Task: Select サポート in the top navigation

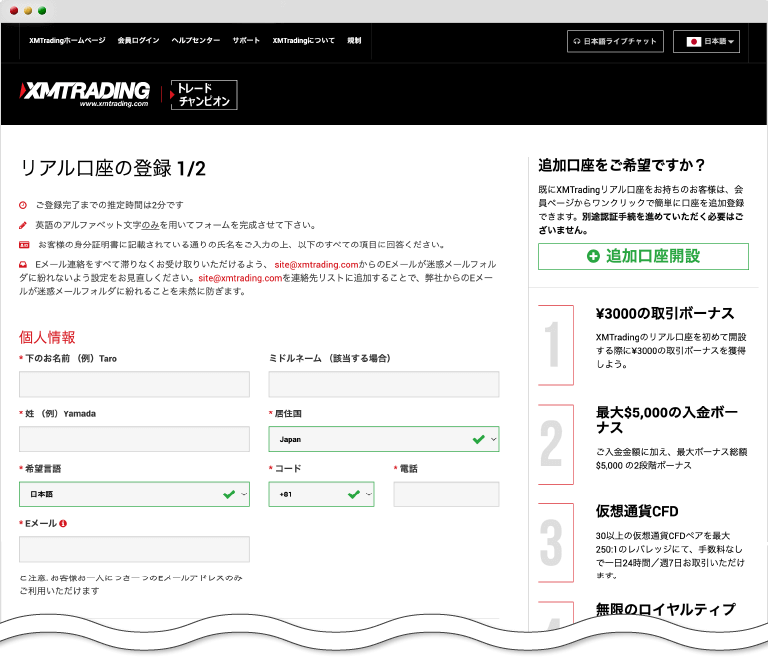Action: click(x=246, y=41)
